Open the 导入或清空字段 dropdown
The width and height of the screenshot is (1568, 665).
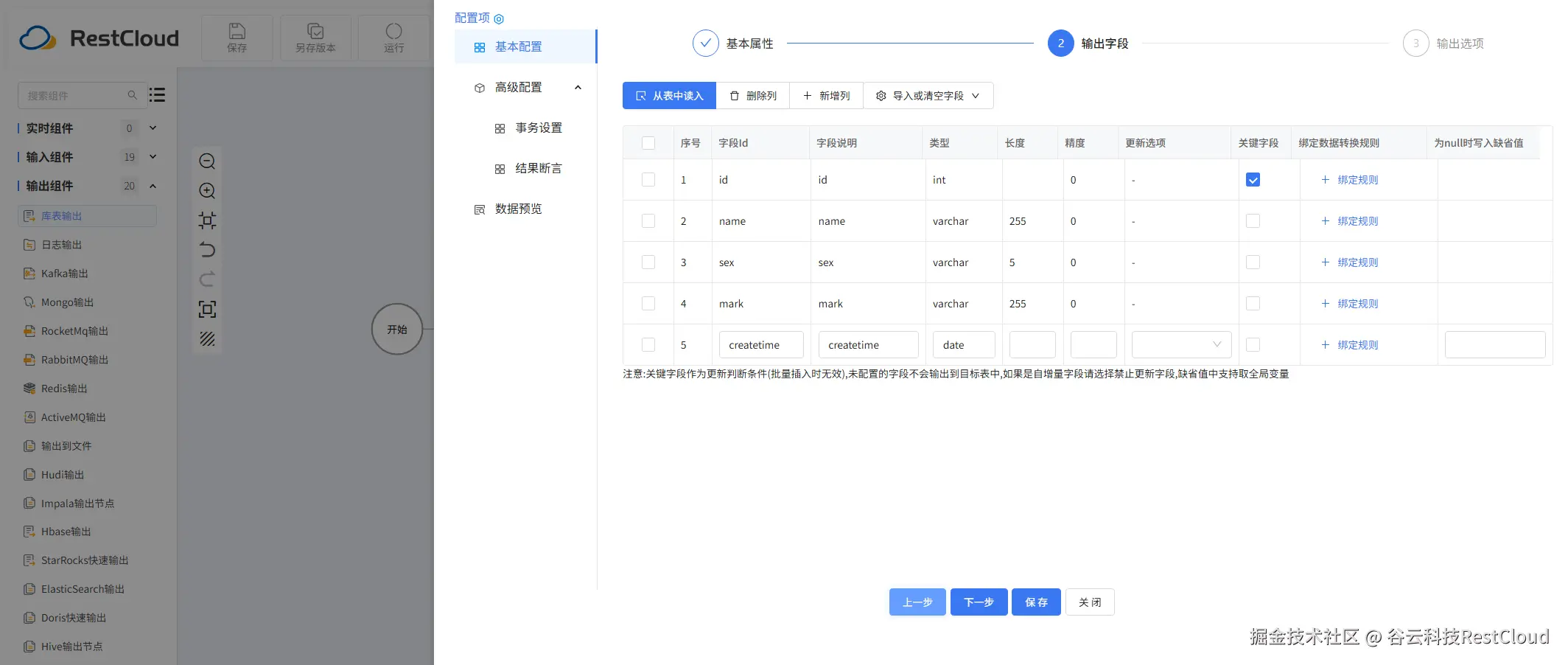[928, 95]
